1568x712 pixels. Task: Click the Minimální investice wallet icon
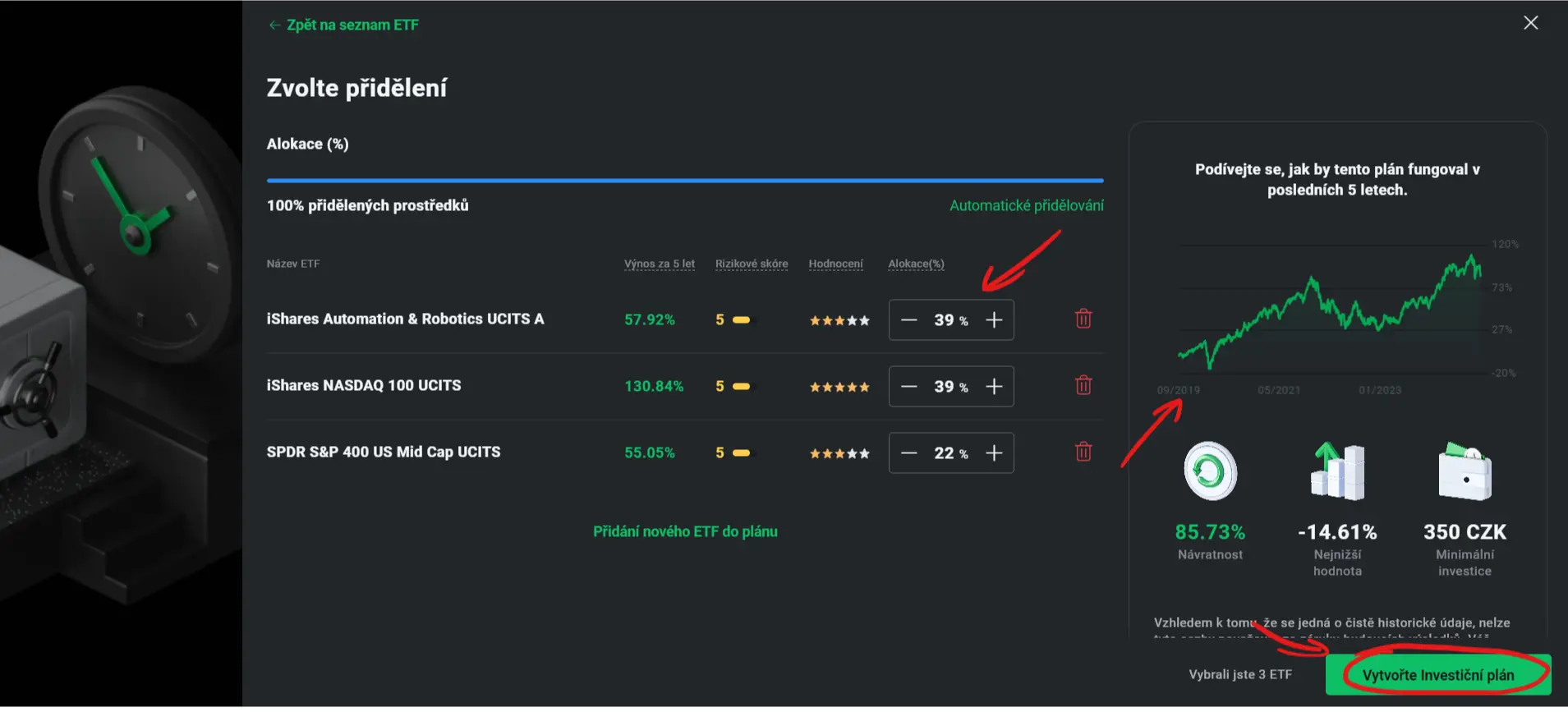[1465, 471]
